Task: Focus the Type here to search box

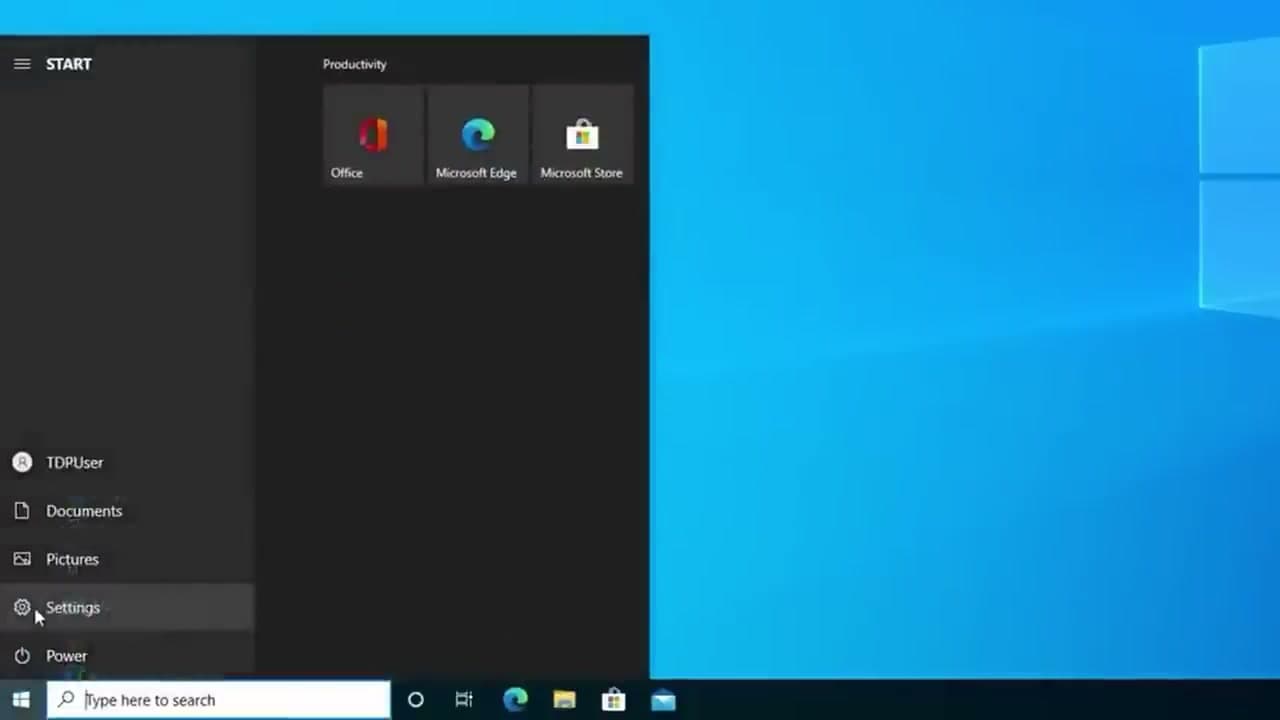Action: coord(218,700)
